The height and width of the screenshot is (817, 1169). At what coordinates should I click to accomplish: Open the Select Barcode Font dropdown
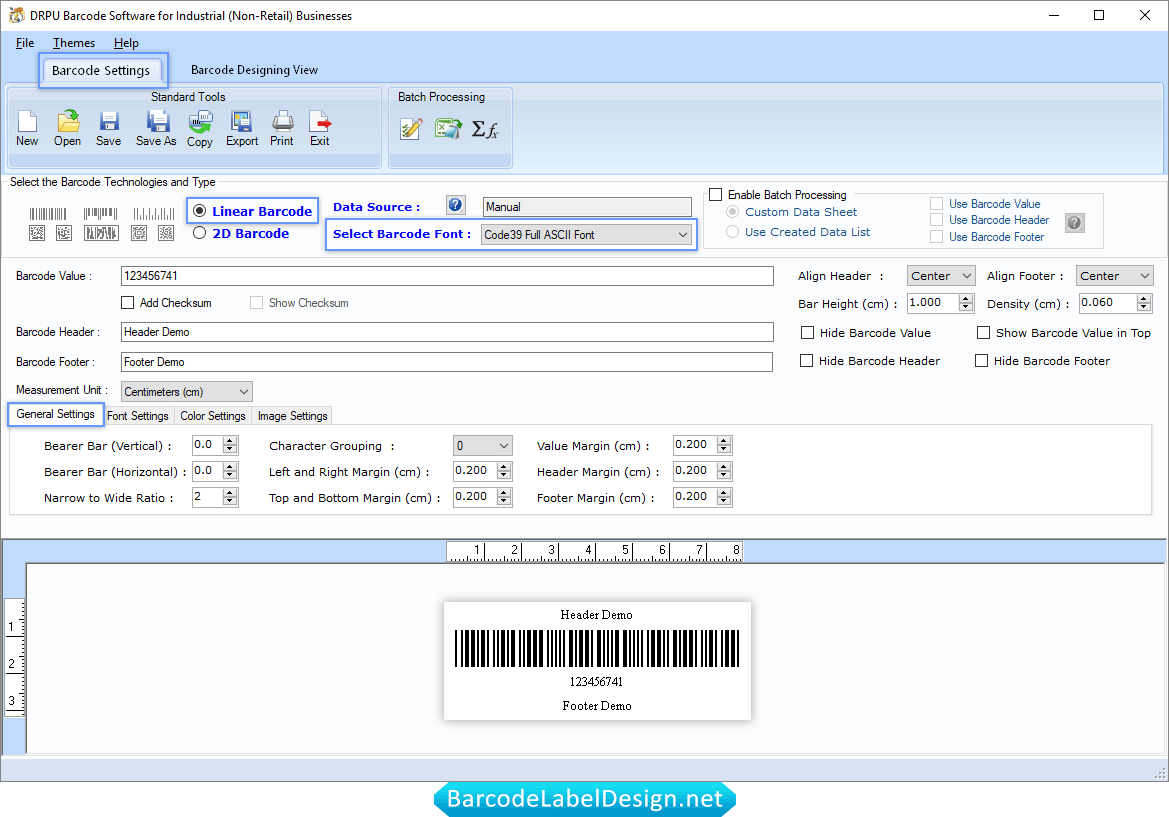(x=586, y=235)
